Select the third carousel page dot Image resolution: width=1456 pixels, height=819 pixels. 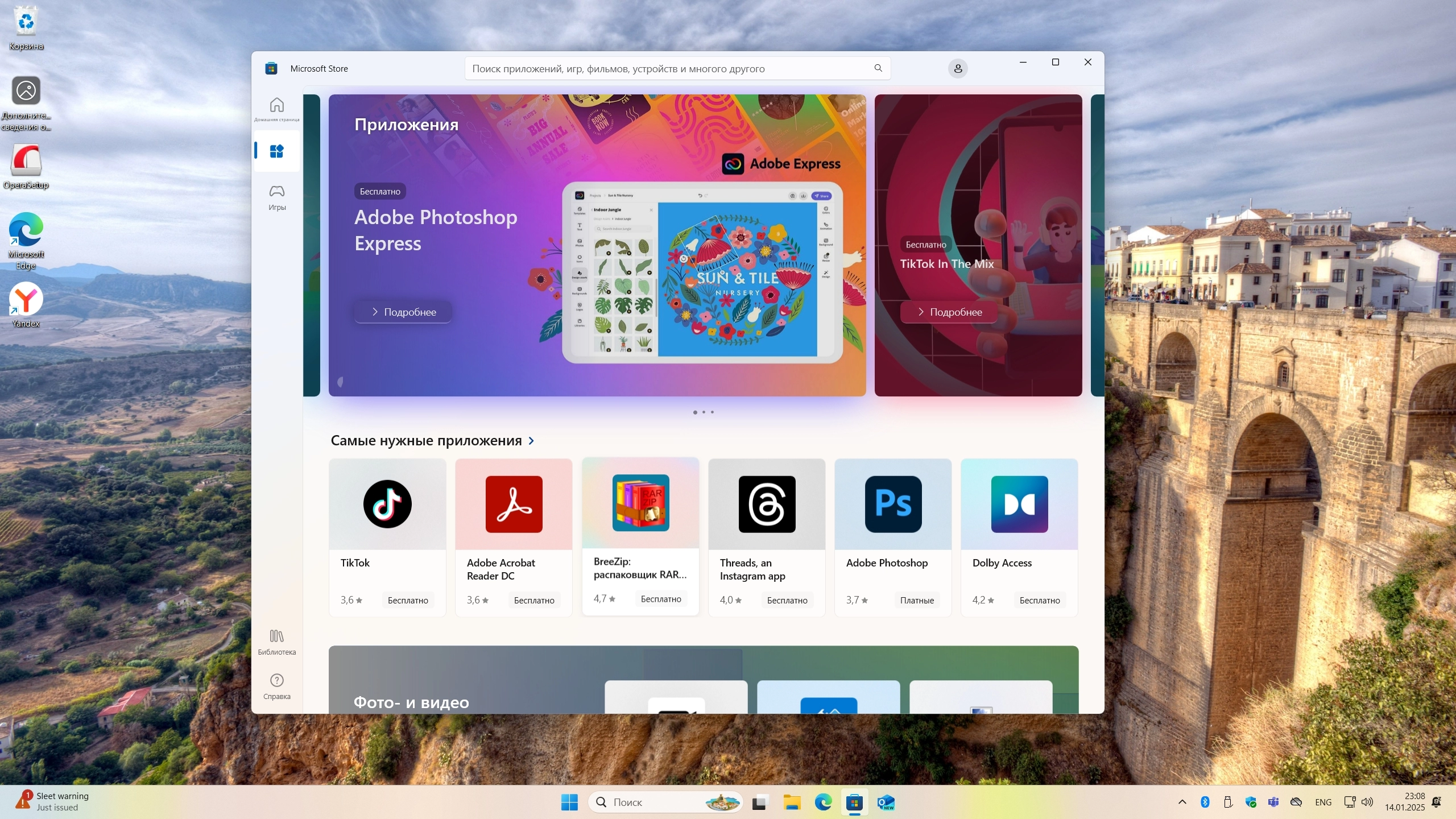pos(712,412)
